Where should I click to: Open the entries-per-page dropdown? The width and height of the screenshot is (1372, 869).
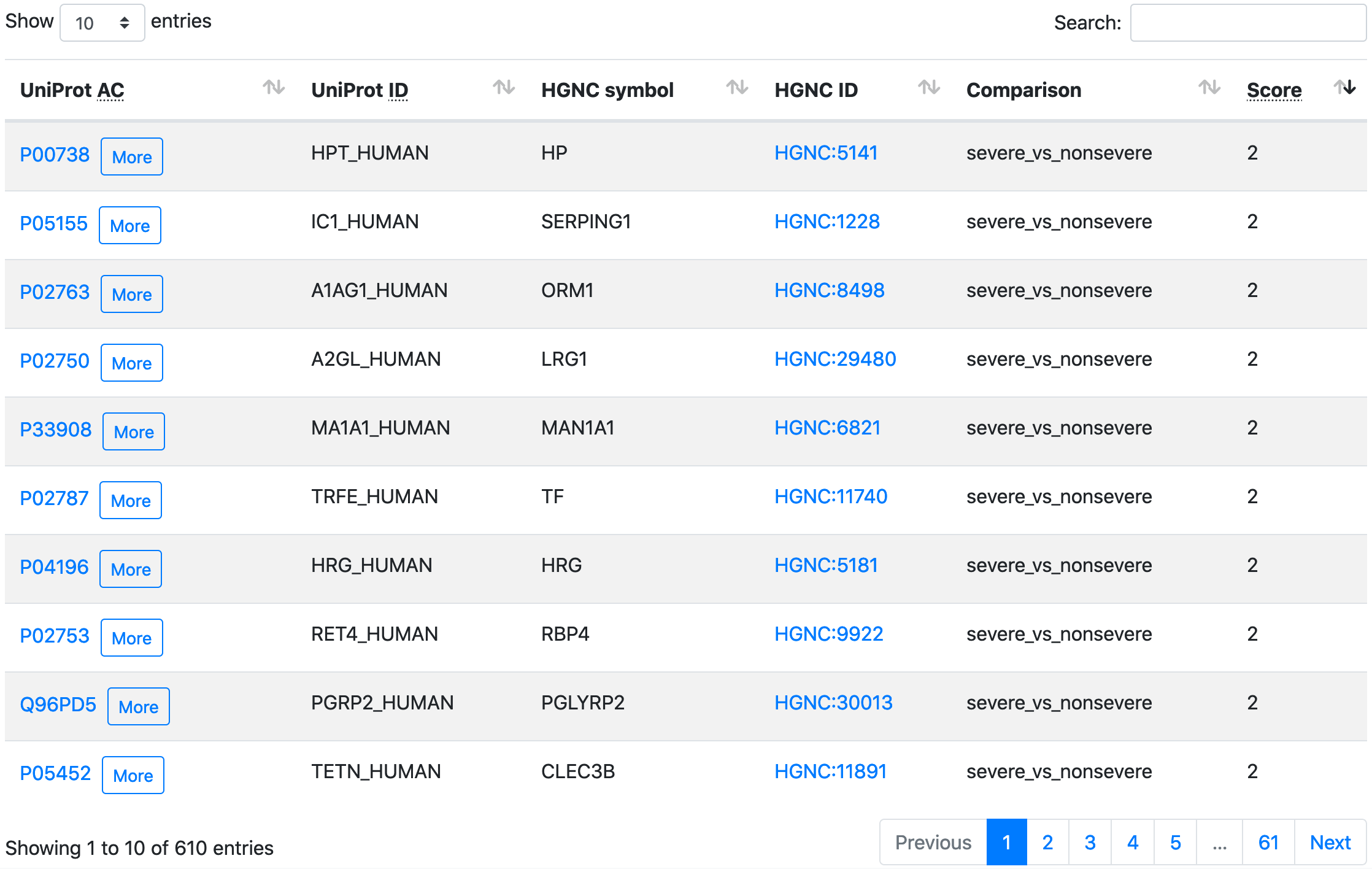102,23
